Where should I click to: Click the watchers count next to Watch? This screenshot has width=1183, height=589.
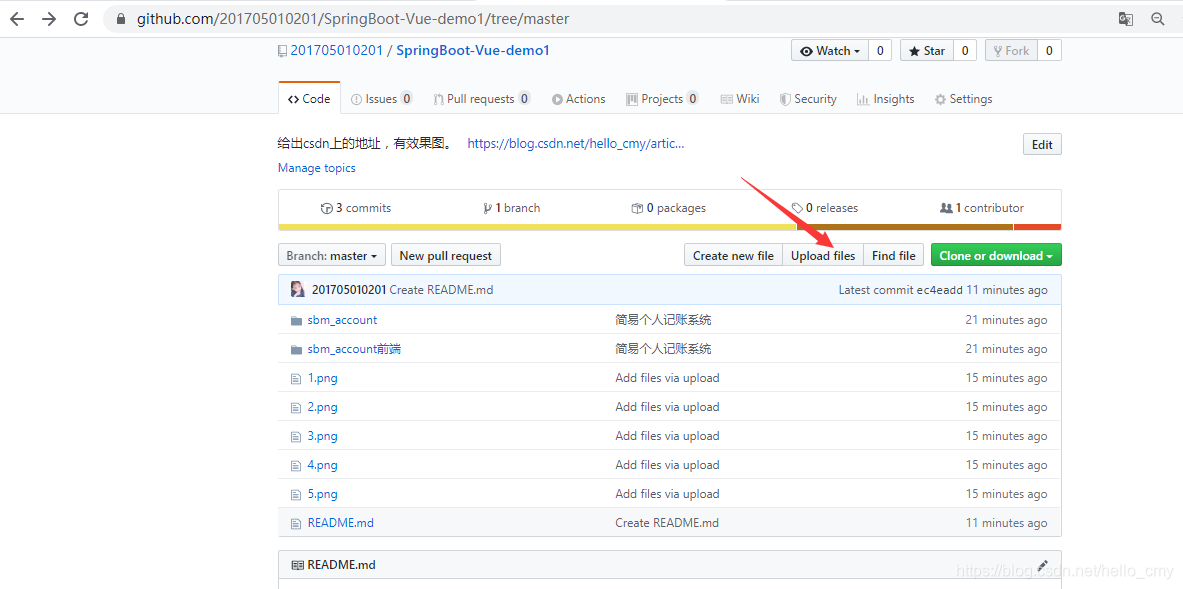(880, 51)
